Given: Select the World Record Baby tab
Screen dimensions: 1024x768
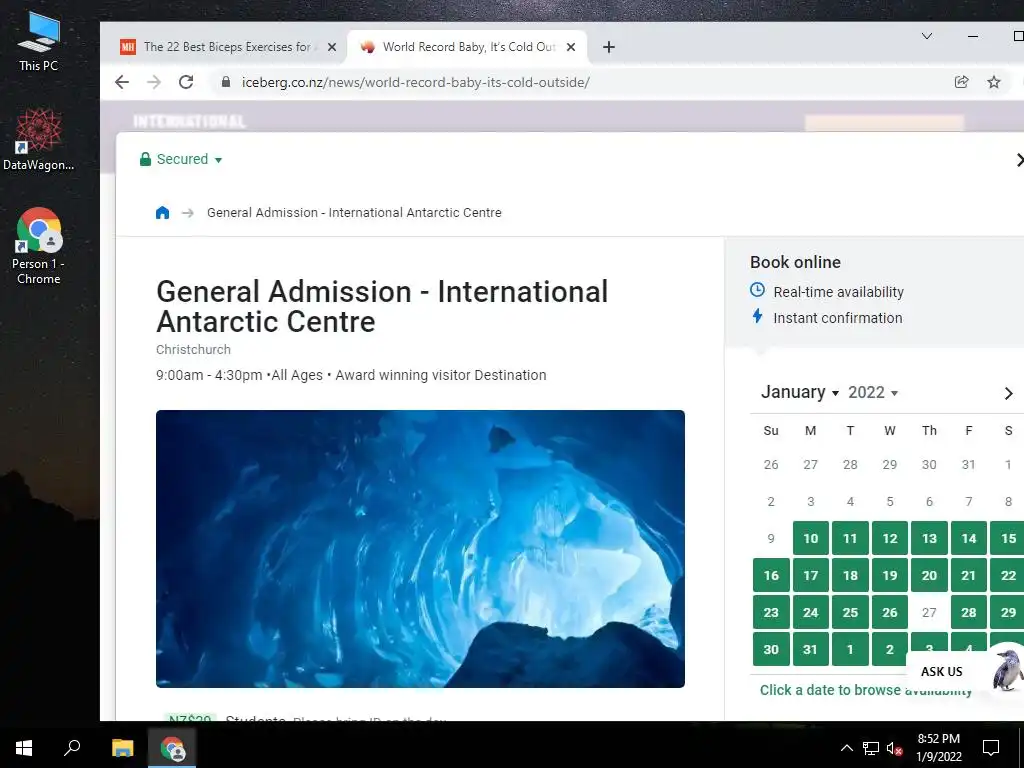Looking at the screenshot, I should pyautogui.click(x=467, y=47).
